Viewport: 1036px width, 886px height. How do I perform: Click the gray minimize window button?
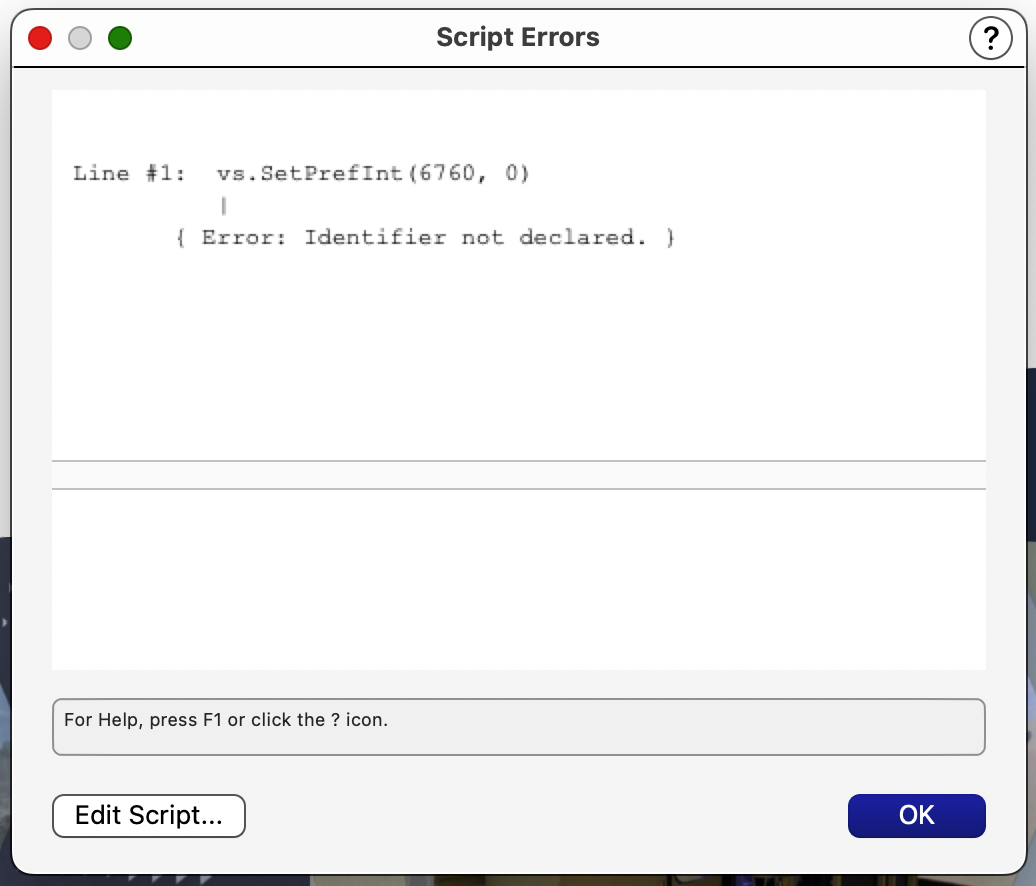pyautogui.click(x=80, y=39)
